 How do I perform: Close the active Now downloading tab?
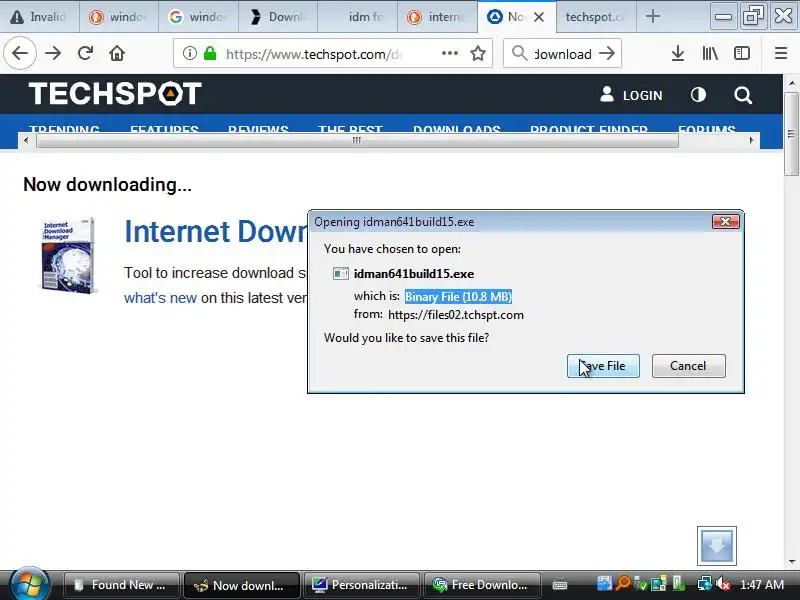click(539, 17)
